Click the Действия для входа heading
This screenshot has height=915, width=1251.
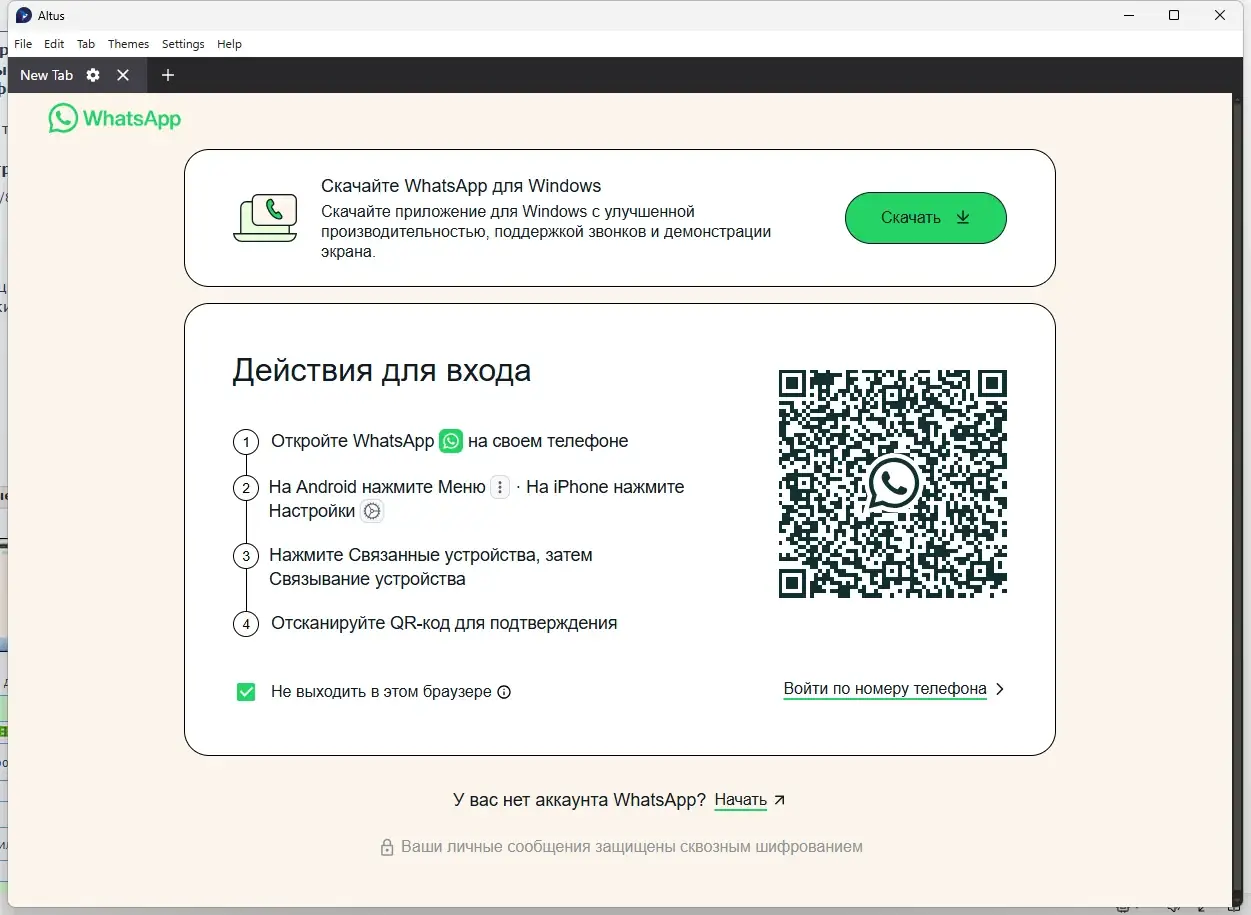tap(382, 371)
